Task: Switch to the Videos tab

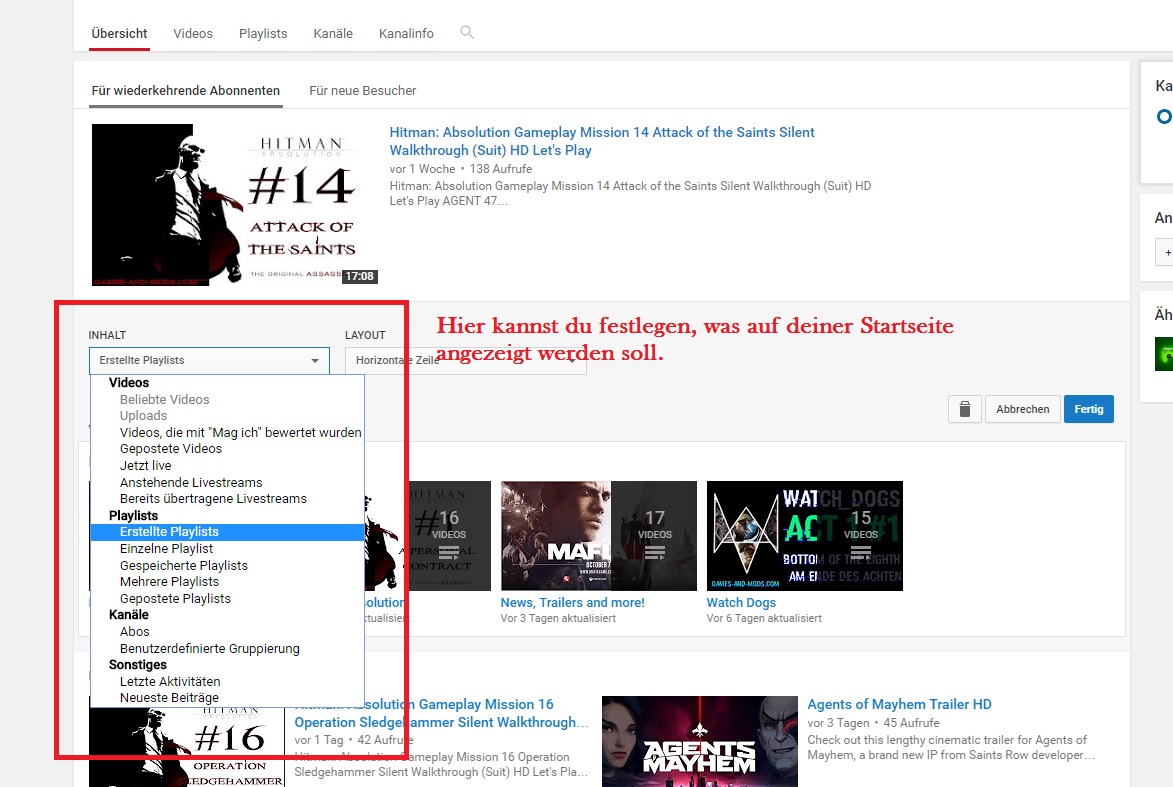Action: click(x=193, y=33)
